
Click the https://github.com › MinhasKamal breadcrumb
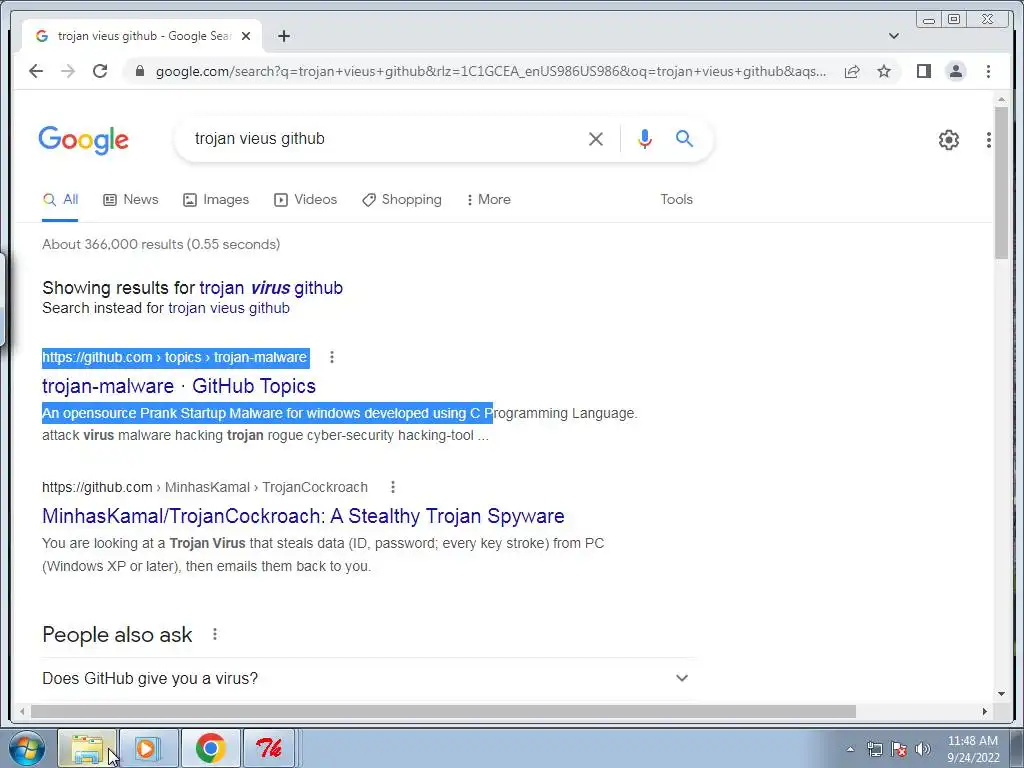(204, 487)
